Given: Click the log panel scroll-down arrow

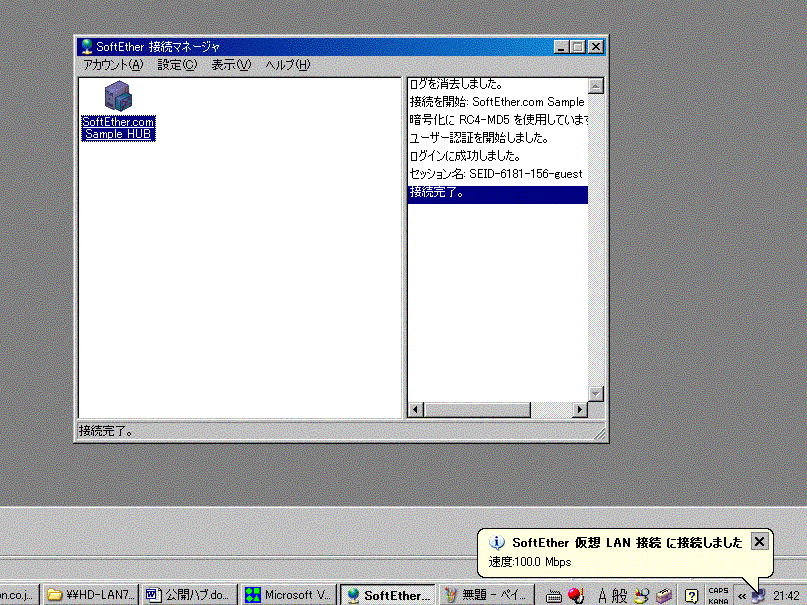Looking at the screenshot, I should [x=596, y=394].
